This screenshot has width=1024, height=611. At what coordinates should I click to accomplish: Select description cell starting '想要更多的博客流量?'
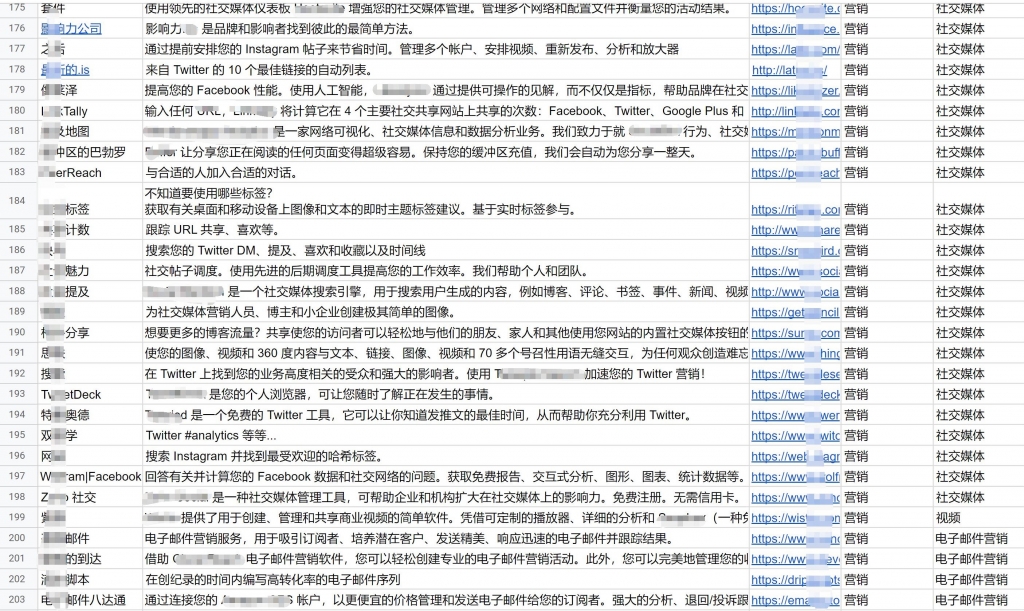tap(445, 333)
